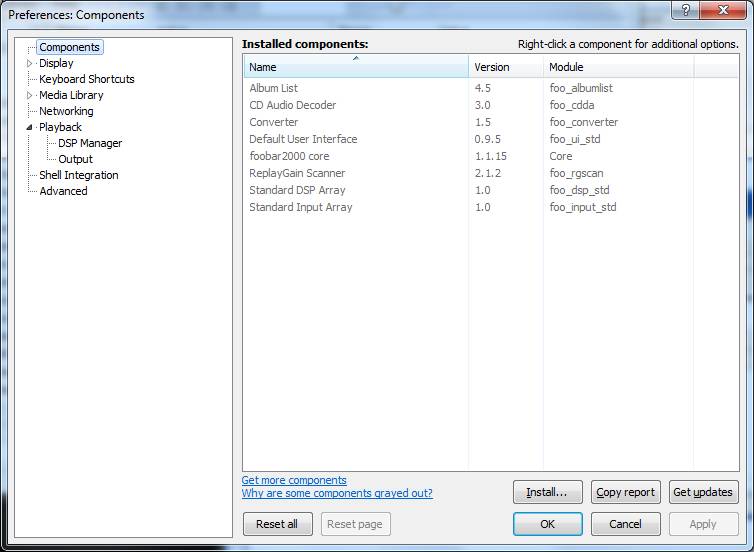Open Why are some components grayed out link

337,493
